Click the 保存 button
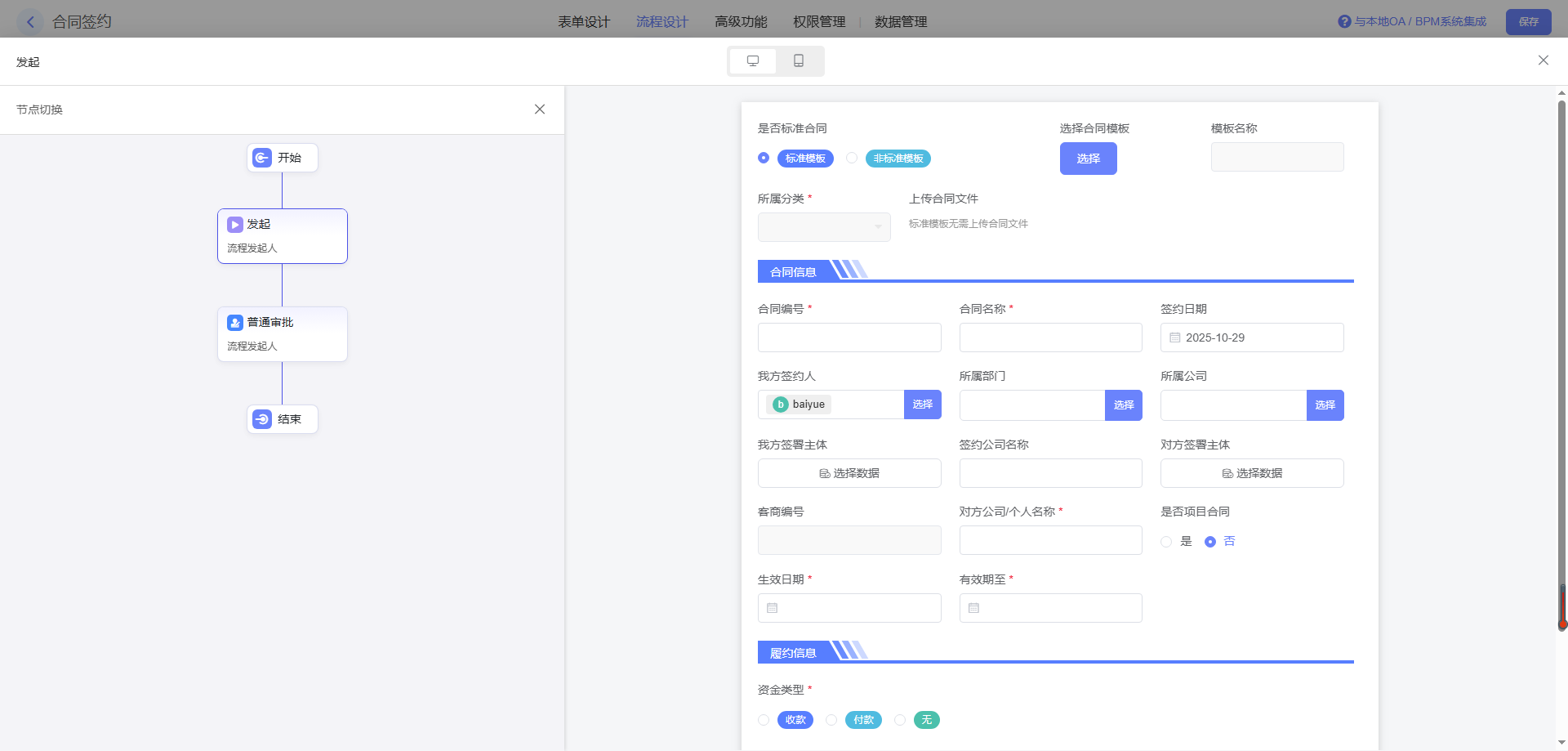 [1528, 22]
